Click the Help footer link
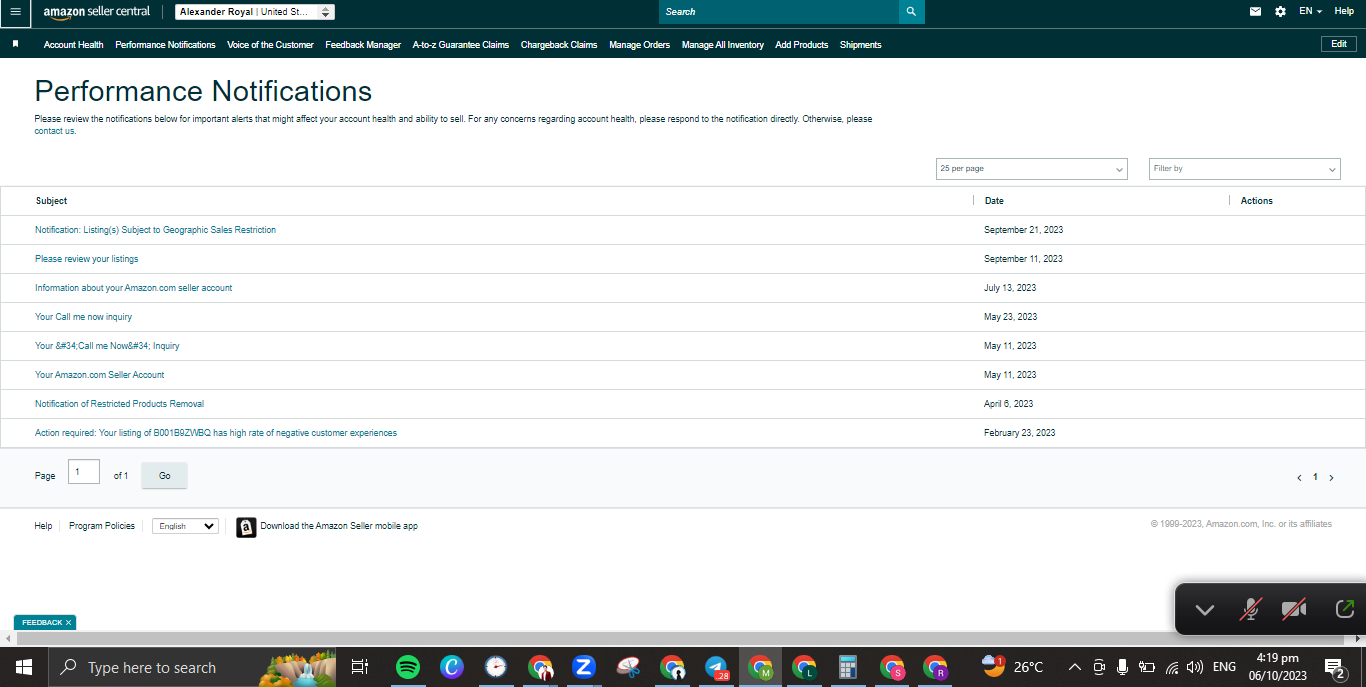Image resolution: width=1366 pixels, height=687 pixels. (x=43, y=526)
